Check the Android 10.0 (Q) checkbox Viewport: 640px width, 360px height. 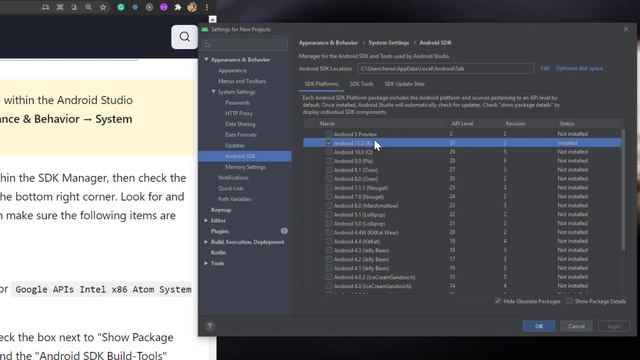coord(329,152)
